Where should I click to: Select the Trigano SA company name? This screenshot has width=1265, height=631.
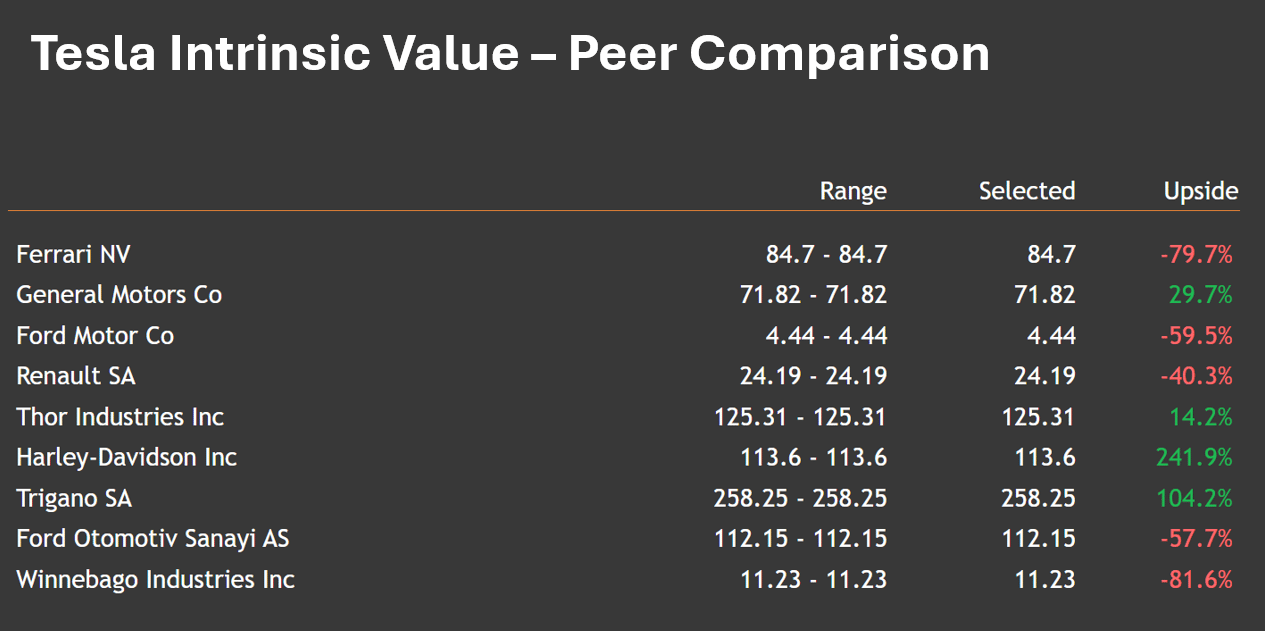click(74, 498)
